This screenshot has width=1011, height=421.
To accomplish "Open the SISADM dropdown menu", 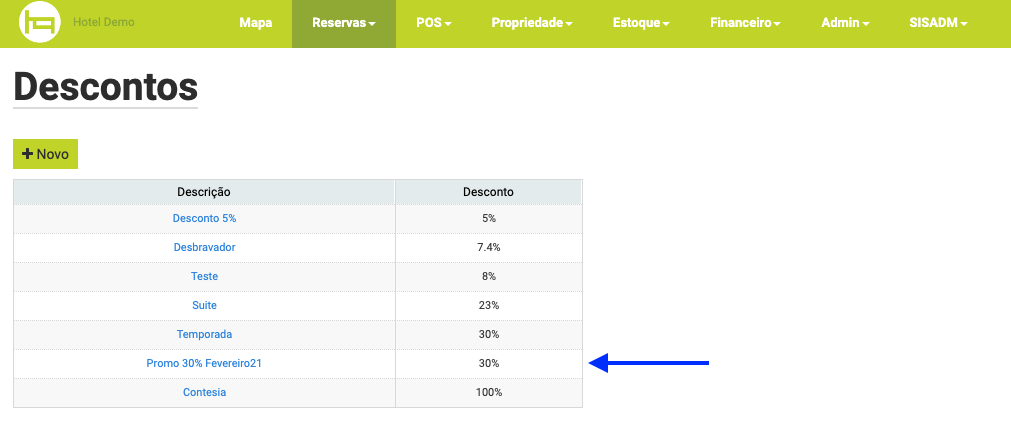I will tap(938, 23).
